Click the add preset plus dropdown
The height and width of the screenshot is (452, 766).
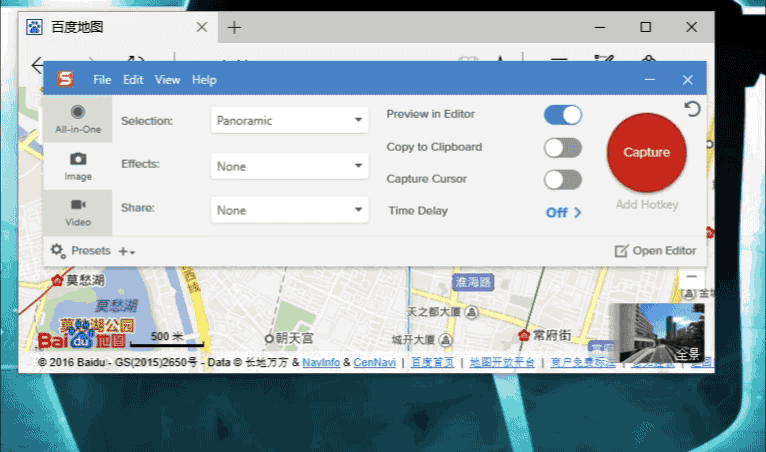[x=127, y=251]
